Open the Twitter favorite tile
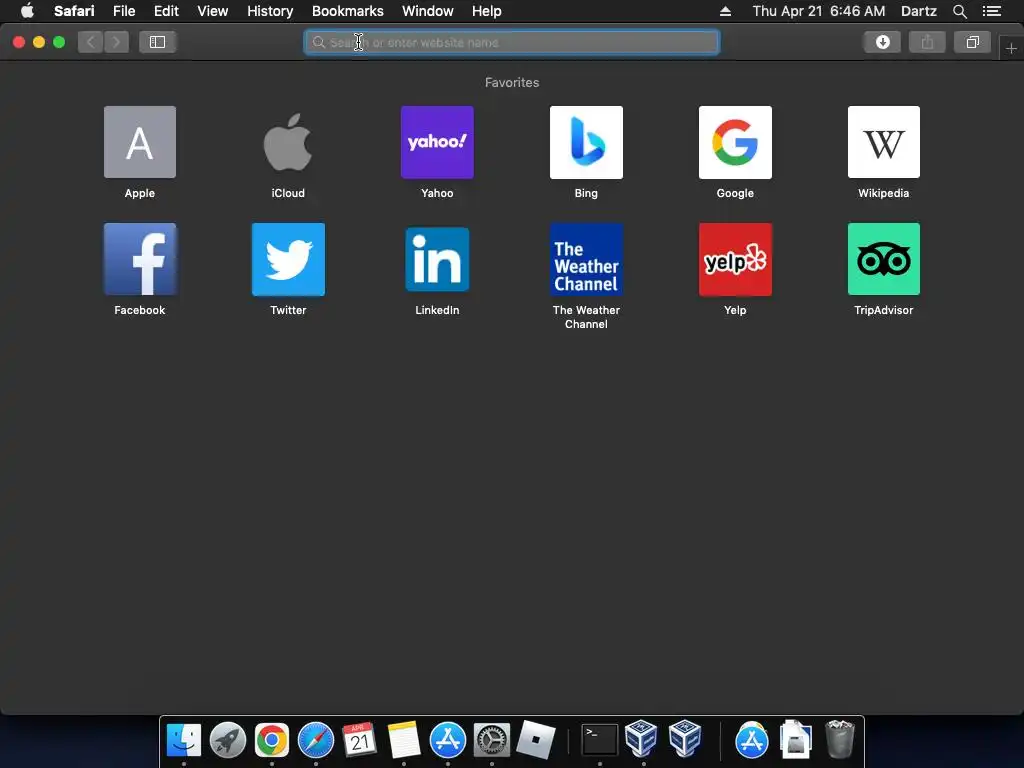 pyautogui.click(x=288, y=259)
